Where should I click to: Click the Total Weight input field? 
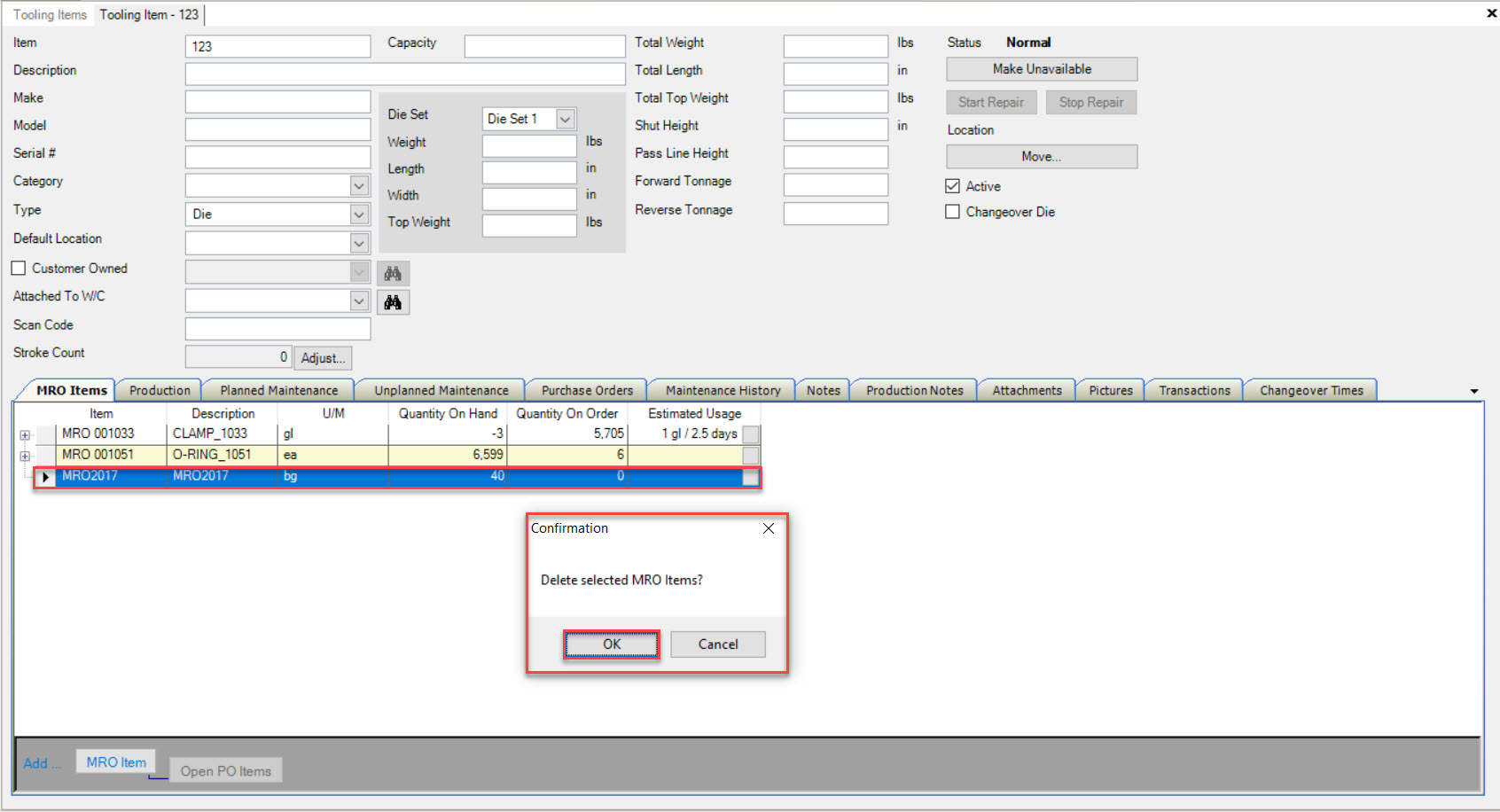coord(835,47)
